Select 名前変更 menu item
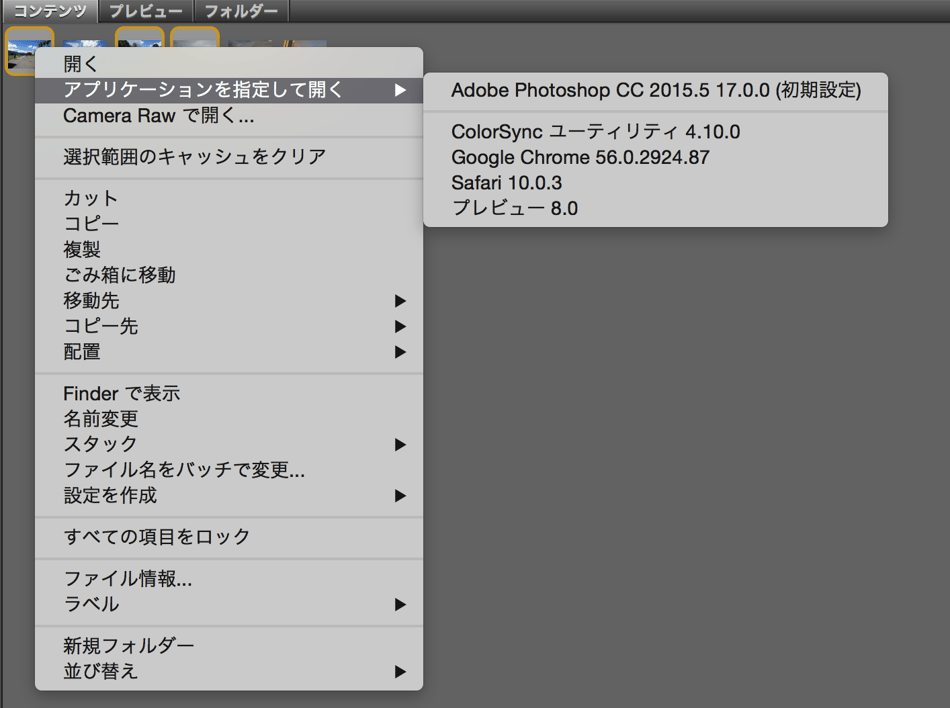This screenshot has height=708, width=950. [229, 419]
